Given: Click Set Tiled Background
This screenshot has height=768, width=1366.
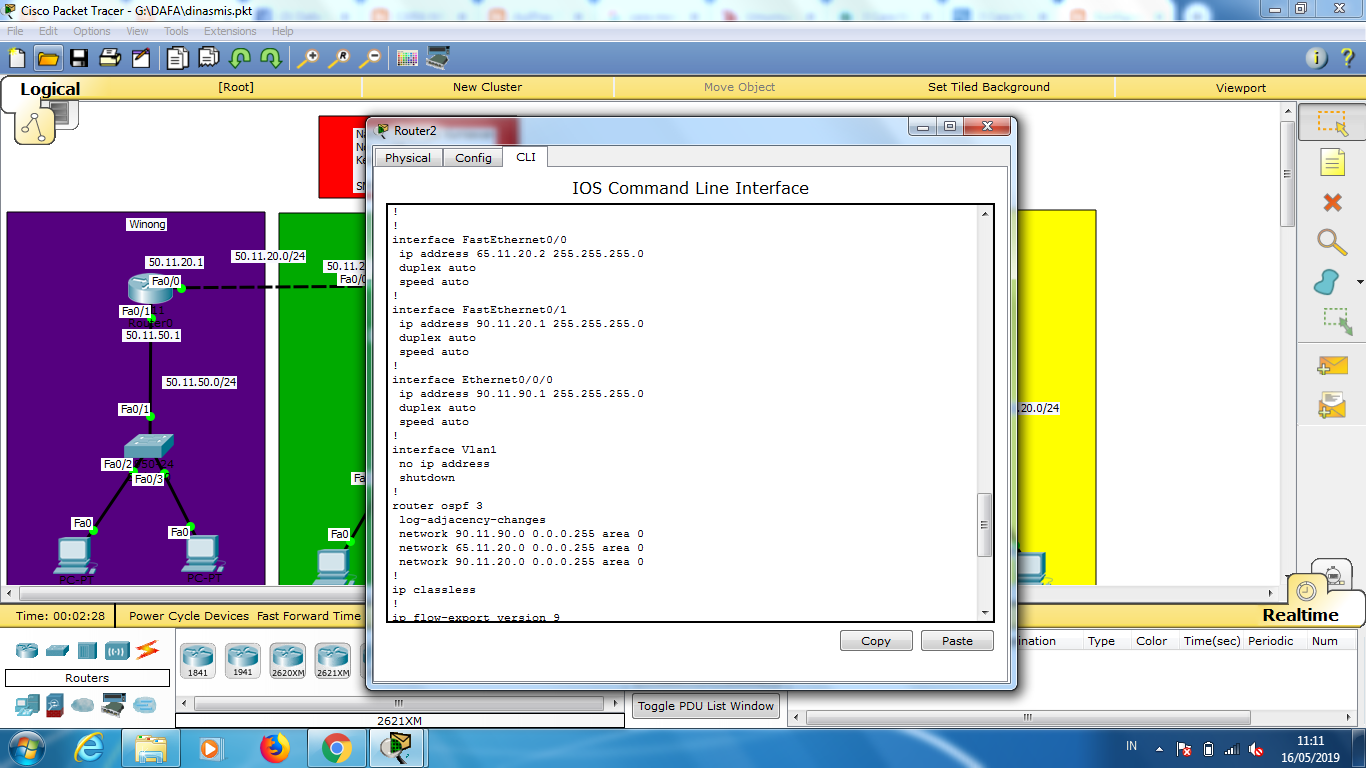Looking at the screenshot, I should [988, 87].
